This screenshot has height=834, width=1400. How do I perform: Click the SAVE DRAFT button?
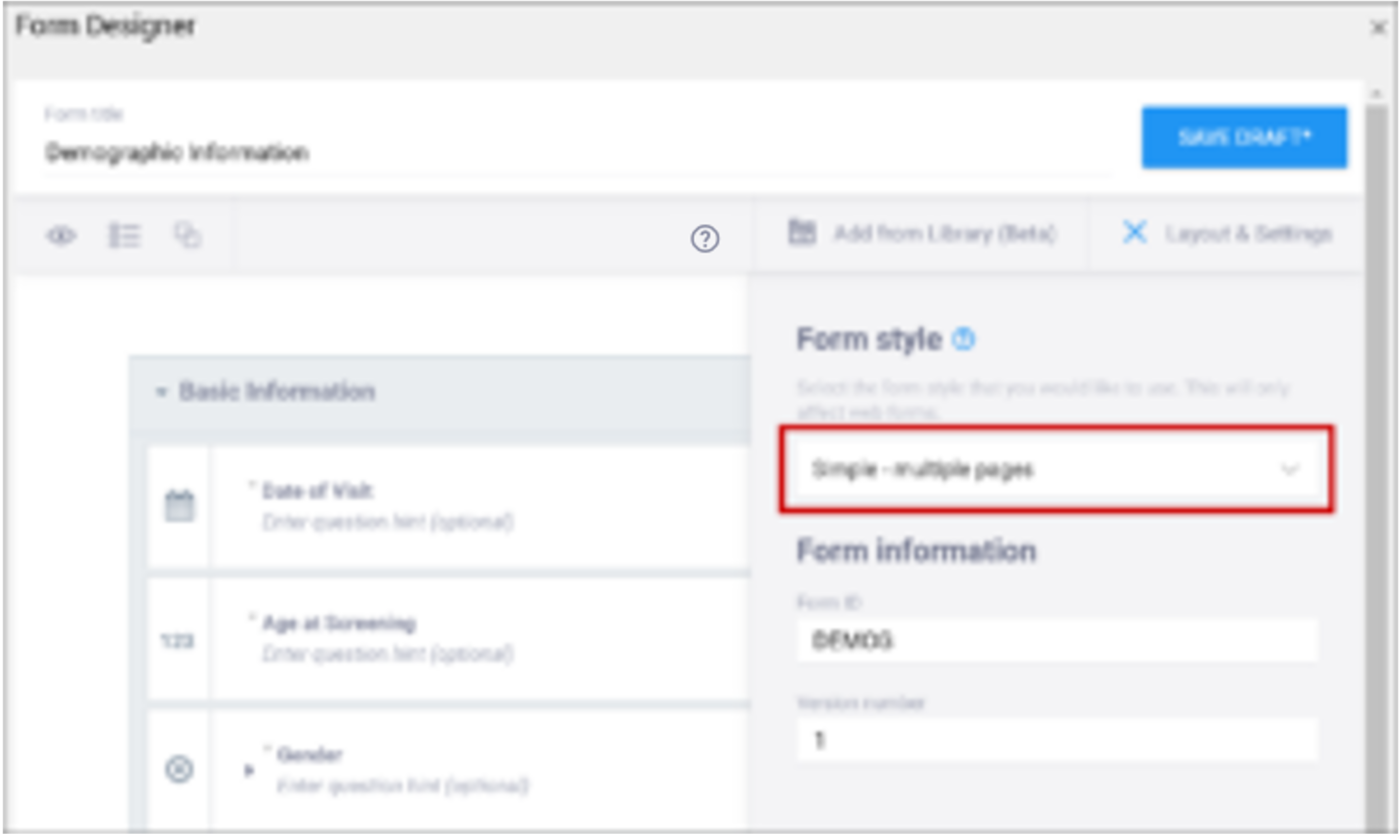pyautogui.click(x=1243, y=137)
